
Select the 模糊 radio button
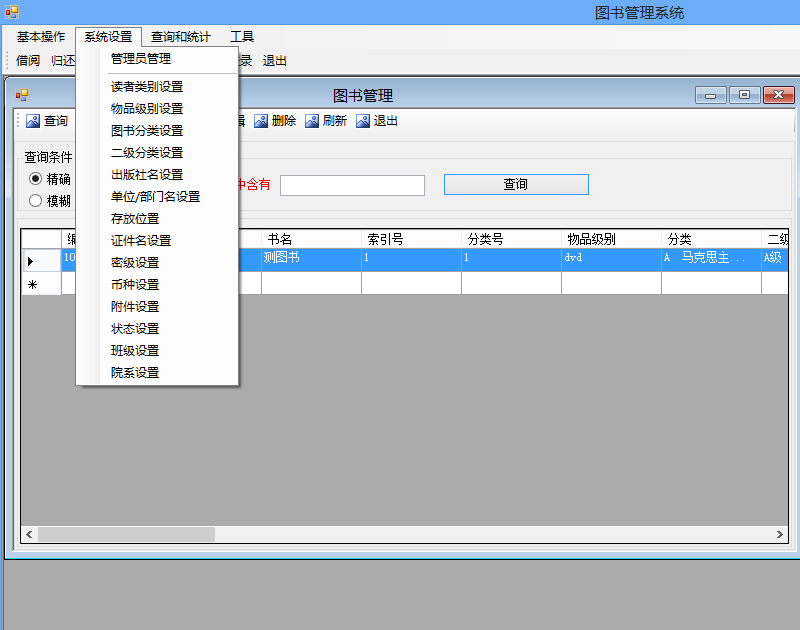(36, 200)
